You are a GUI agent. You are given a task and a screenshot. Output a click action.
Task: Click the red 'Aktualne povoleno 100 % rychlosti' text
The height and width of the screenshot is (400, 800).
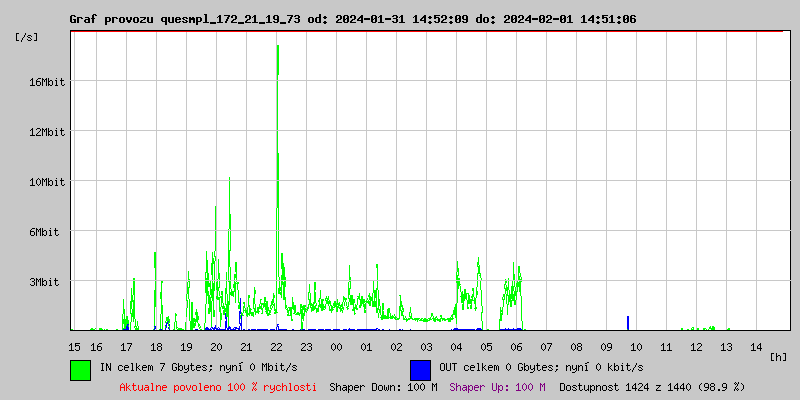(x=218, y=387)
